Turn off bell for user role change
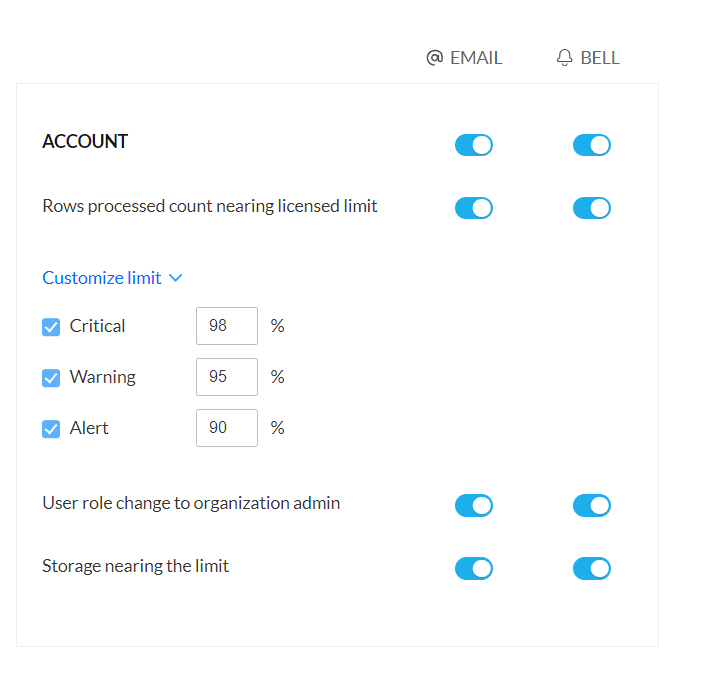712x674 pixels. (x=592, y=505)
